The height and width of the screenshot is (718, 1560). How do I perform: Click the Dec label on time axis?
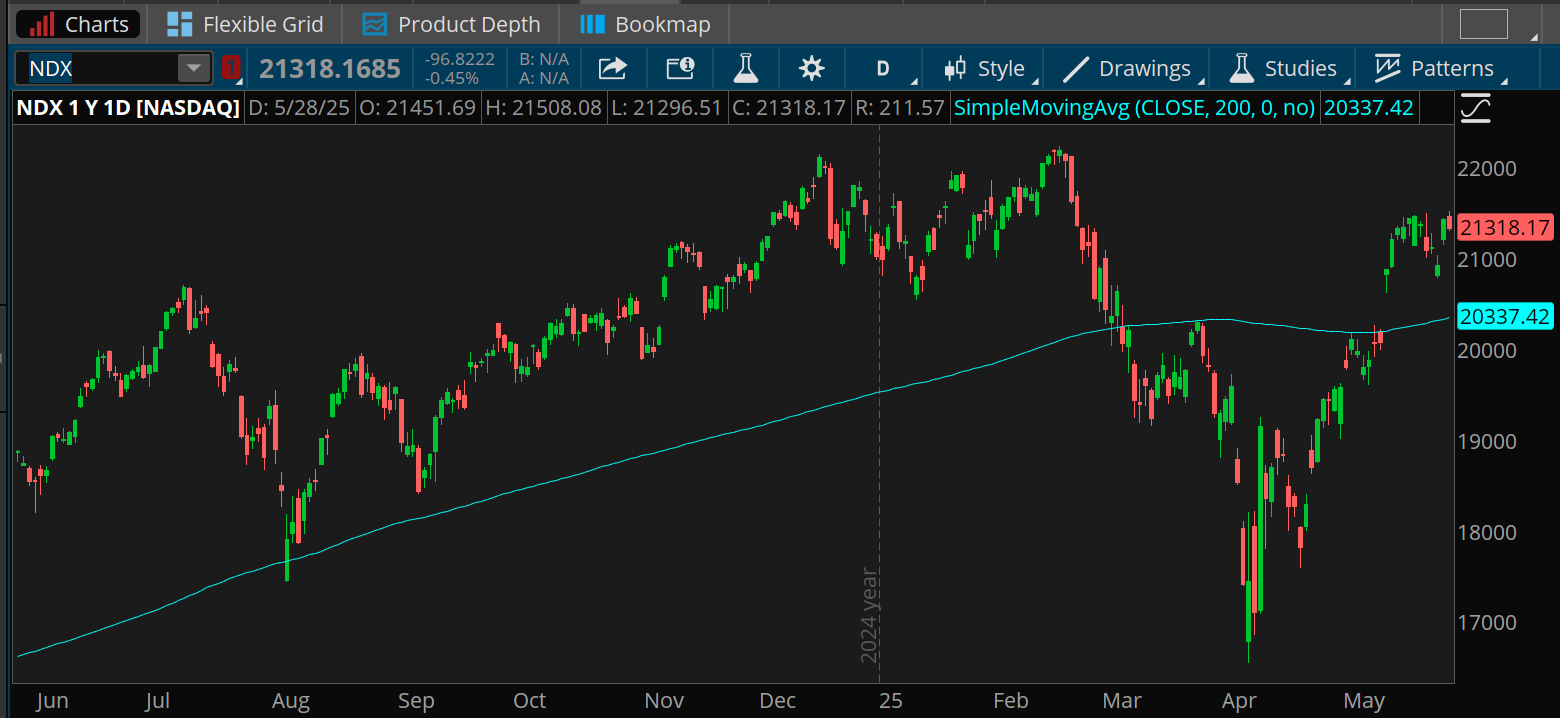pos(777,701)
